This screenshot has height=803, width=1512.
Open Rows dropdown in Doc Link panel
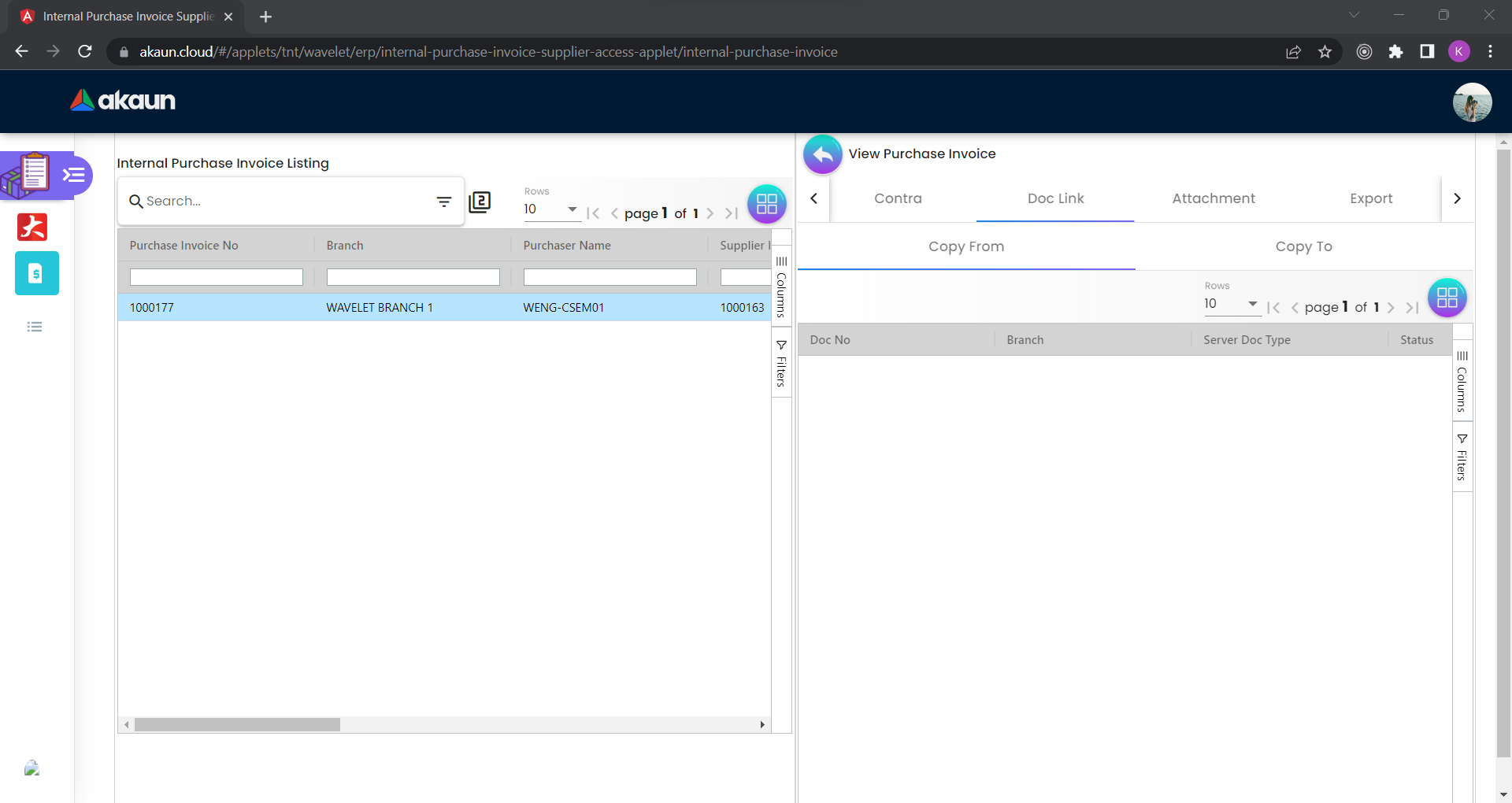(x=1232, y=304)
